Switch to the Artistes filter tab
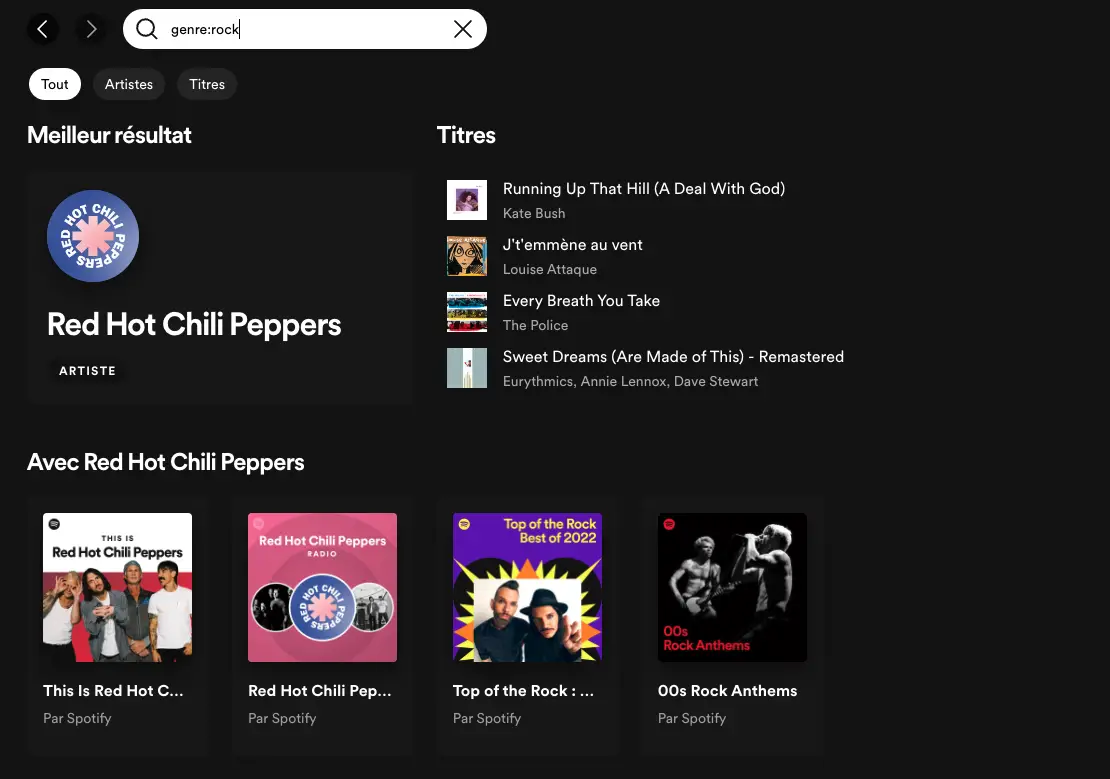1110x779 pixels. 129,84
